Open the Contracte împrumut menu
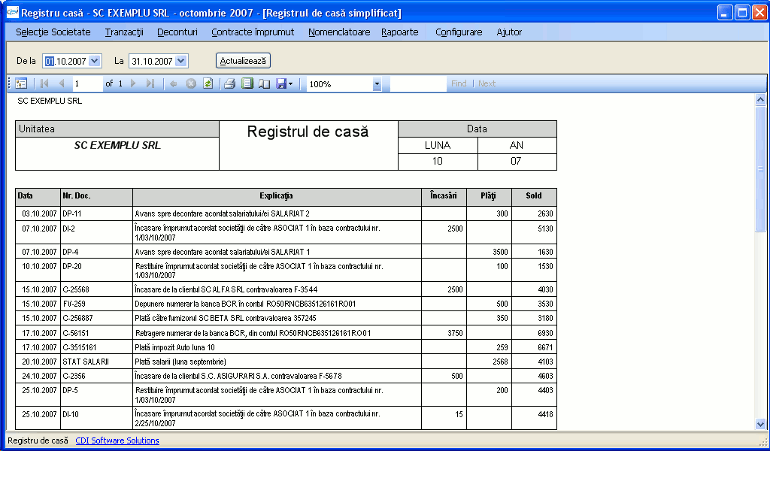Image resolution: width=770 pixels, height=501 pixels. [x=252, y=32]
